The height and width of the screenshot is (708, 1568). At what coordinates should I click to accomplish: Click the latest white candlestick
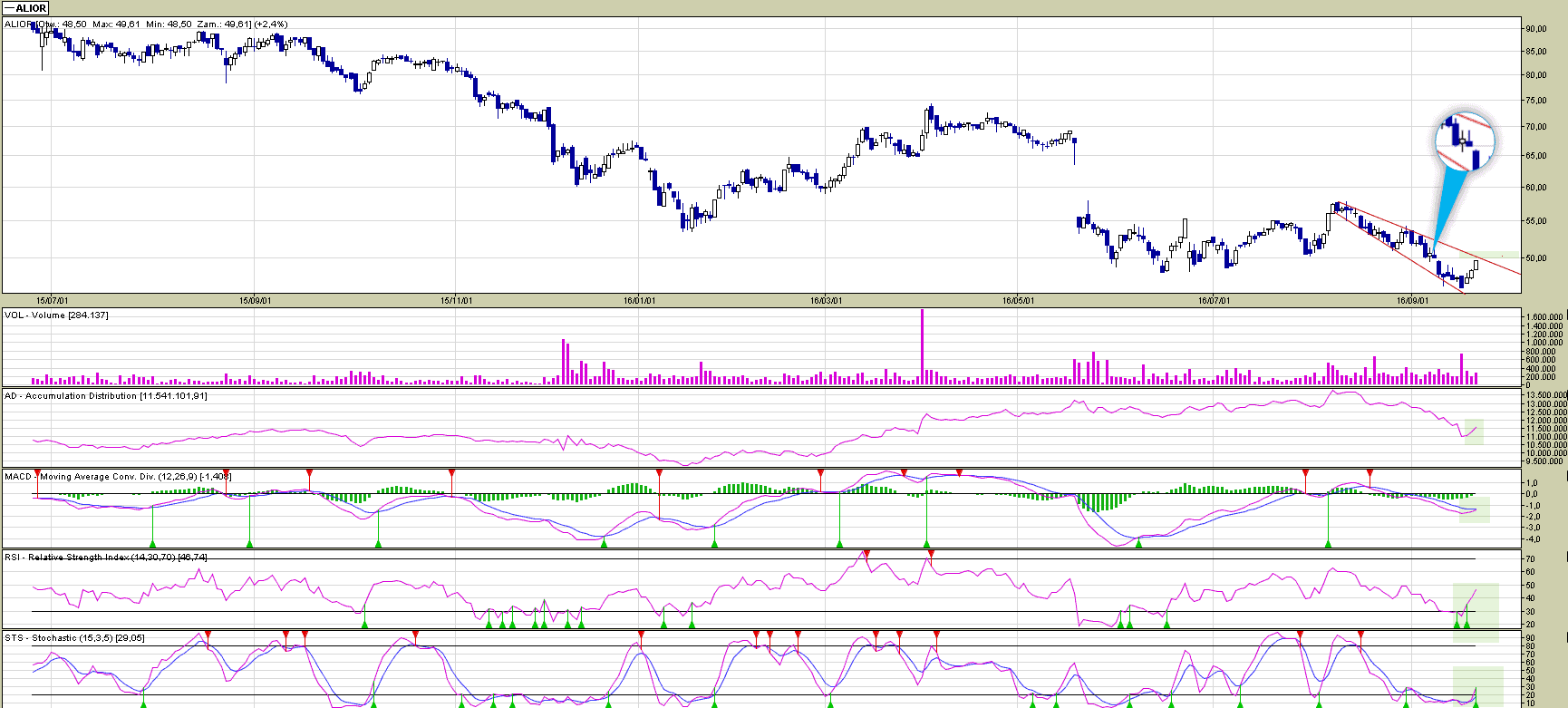pos(1476,265)
